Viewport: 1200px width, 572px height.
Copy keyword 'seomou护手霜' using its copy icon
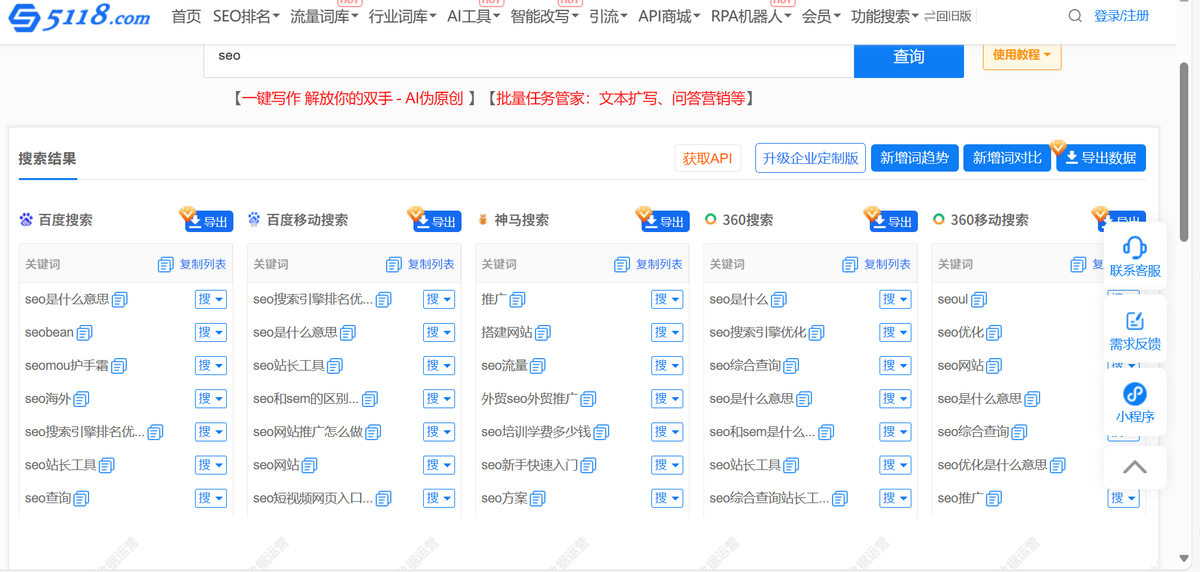point(119,366)
